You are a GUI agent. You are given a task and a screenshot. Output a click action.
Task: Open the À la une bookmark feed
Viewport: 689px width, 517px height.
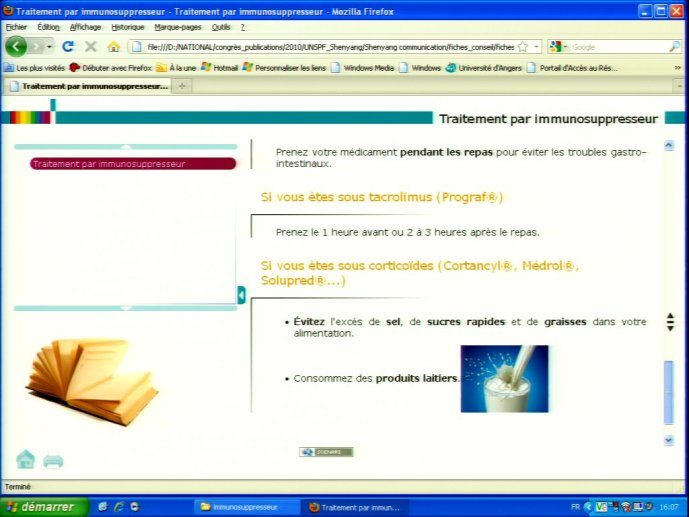[x=176, y=68]
